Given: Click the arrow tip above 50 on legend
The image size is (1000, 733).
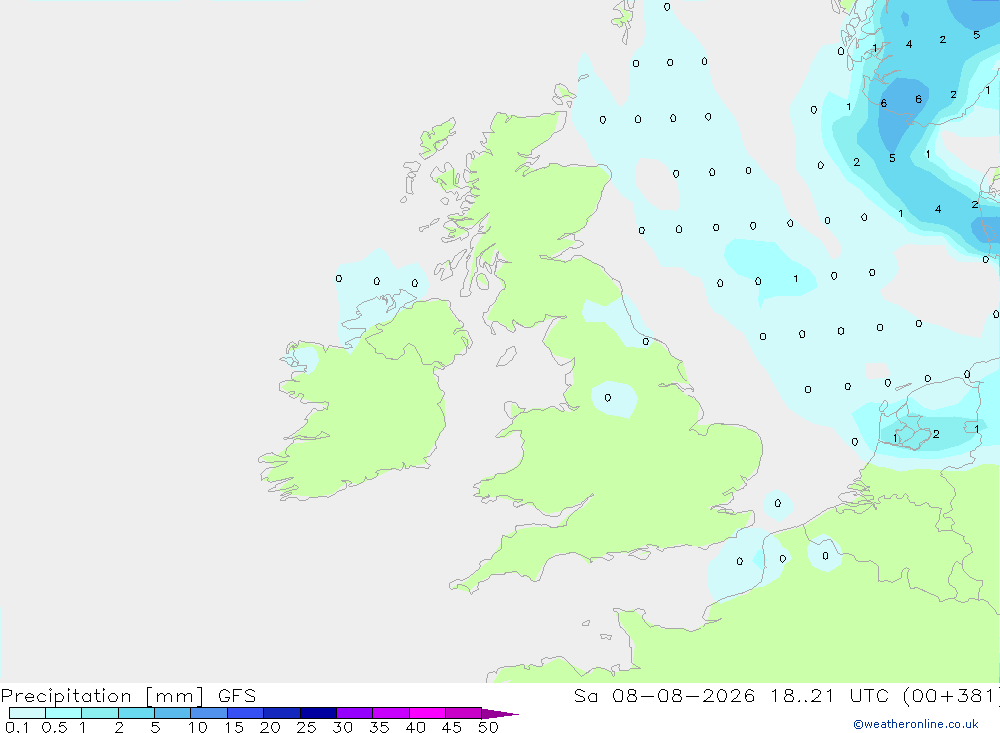Looking at the screenshot, I should [x=500, y=714].
